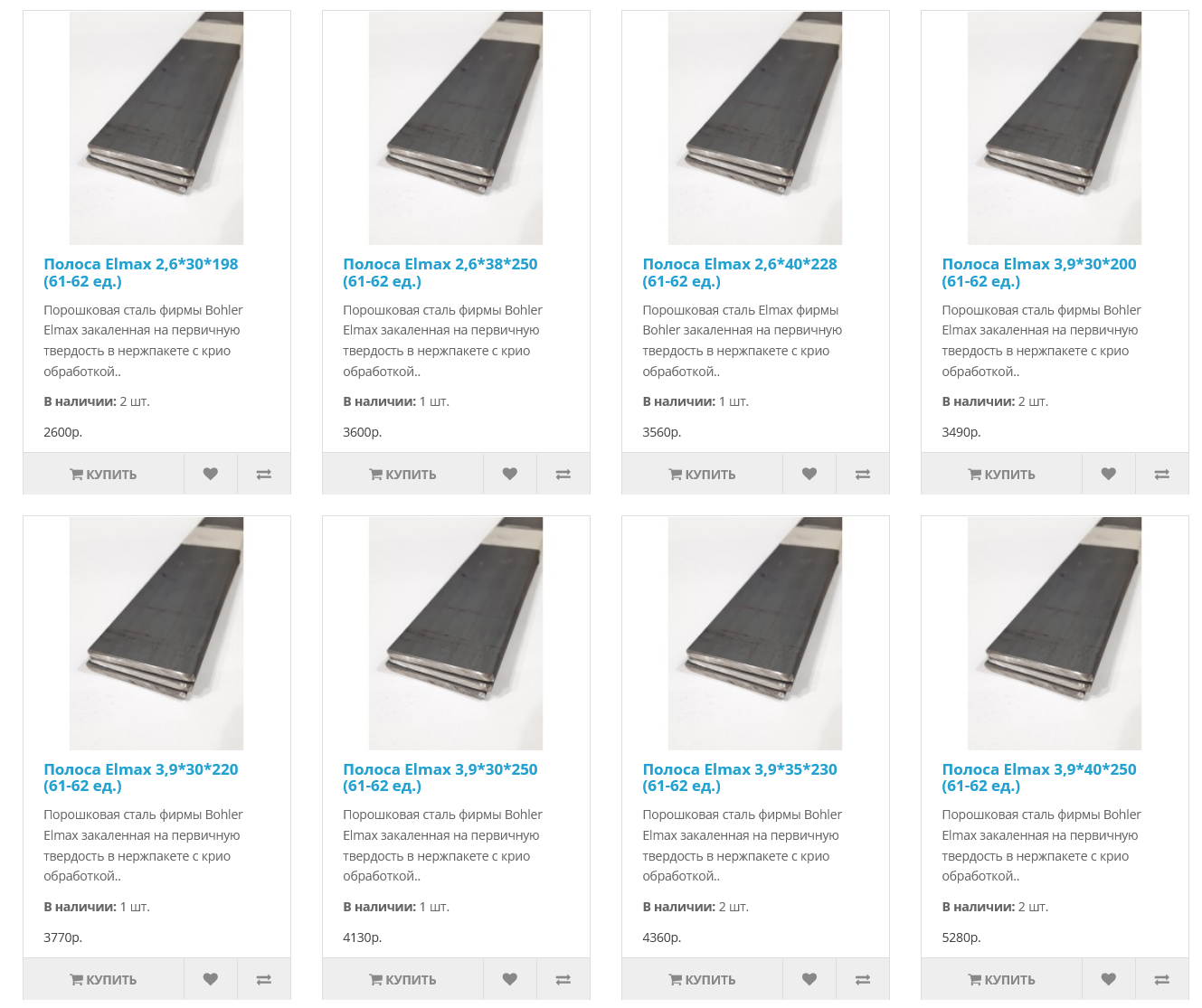Wishlist heart for Elmax 2,6*40*228 strip
Viewport: 1202px width, 1008px height.
[809, 474]
